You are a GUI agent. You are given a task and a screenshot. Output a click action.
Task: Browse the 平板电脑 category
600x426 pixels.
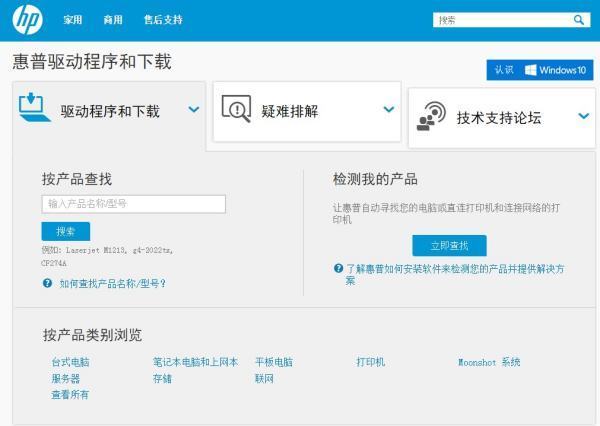click(x=274, y=362)
